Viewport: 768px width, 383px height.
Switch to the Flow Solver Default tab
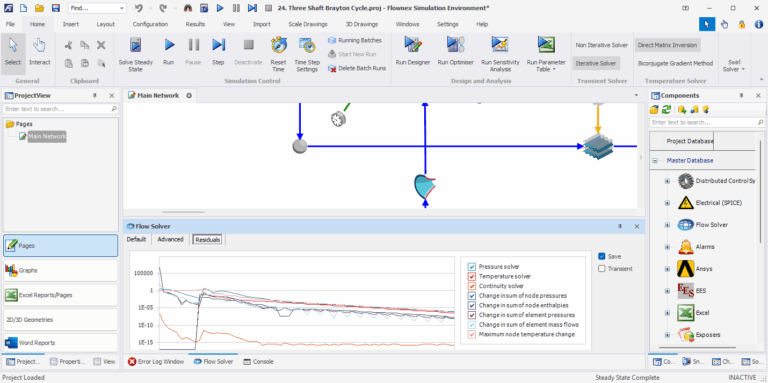point(136,239)
